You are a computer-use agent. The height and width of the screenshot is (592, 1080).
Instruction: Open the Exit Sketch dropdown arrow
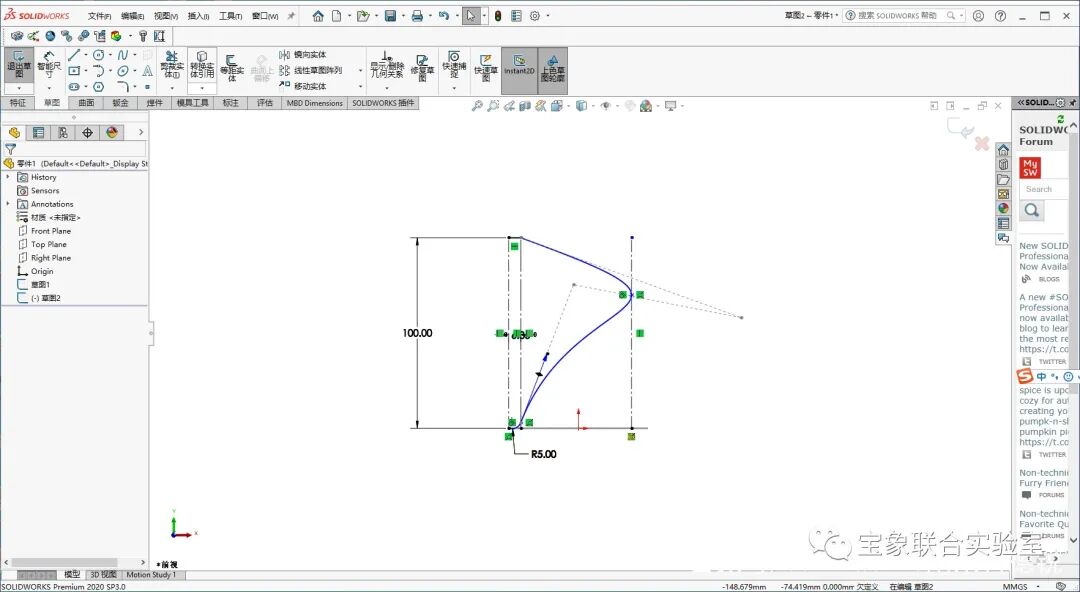pos(19,88)
